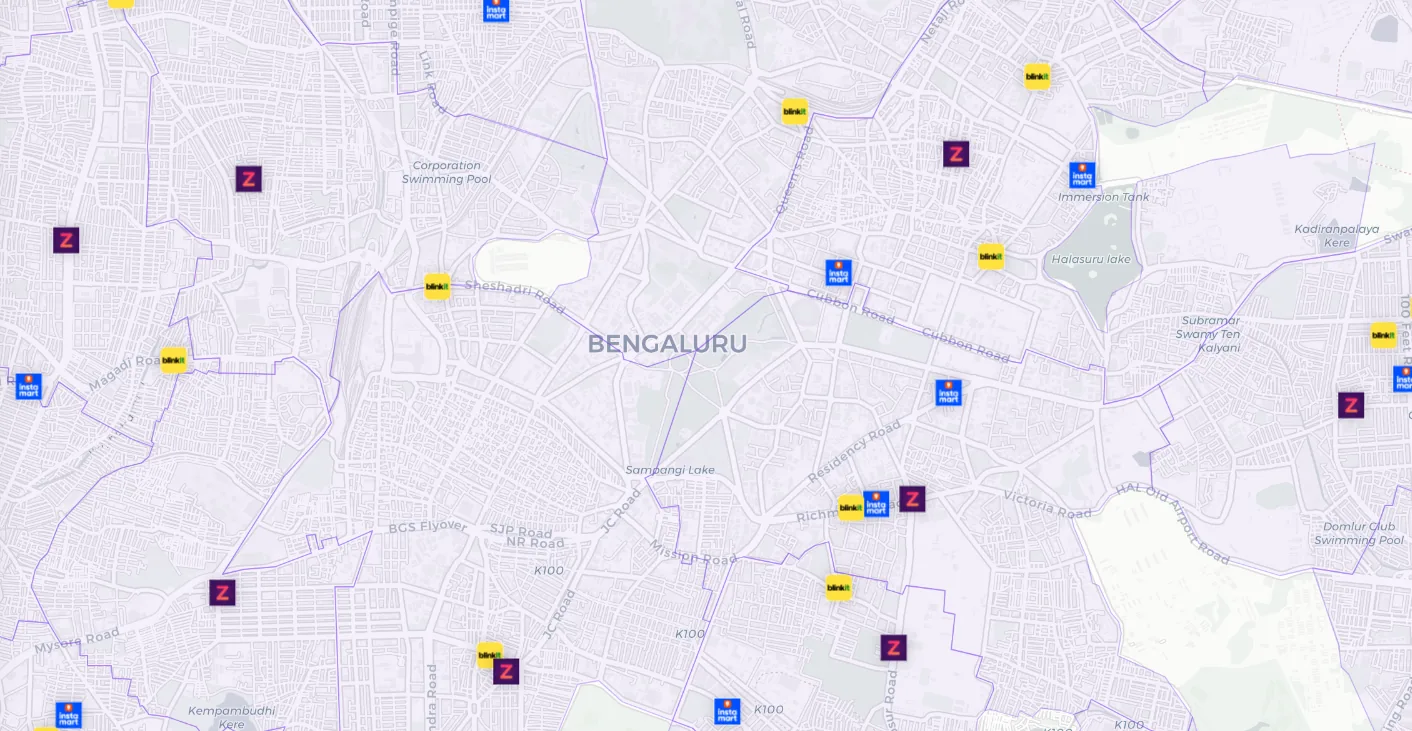This screenshot has width=1412, height=731.
Task: Select the Sampangi Lake label
Action: (670, 470)
